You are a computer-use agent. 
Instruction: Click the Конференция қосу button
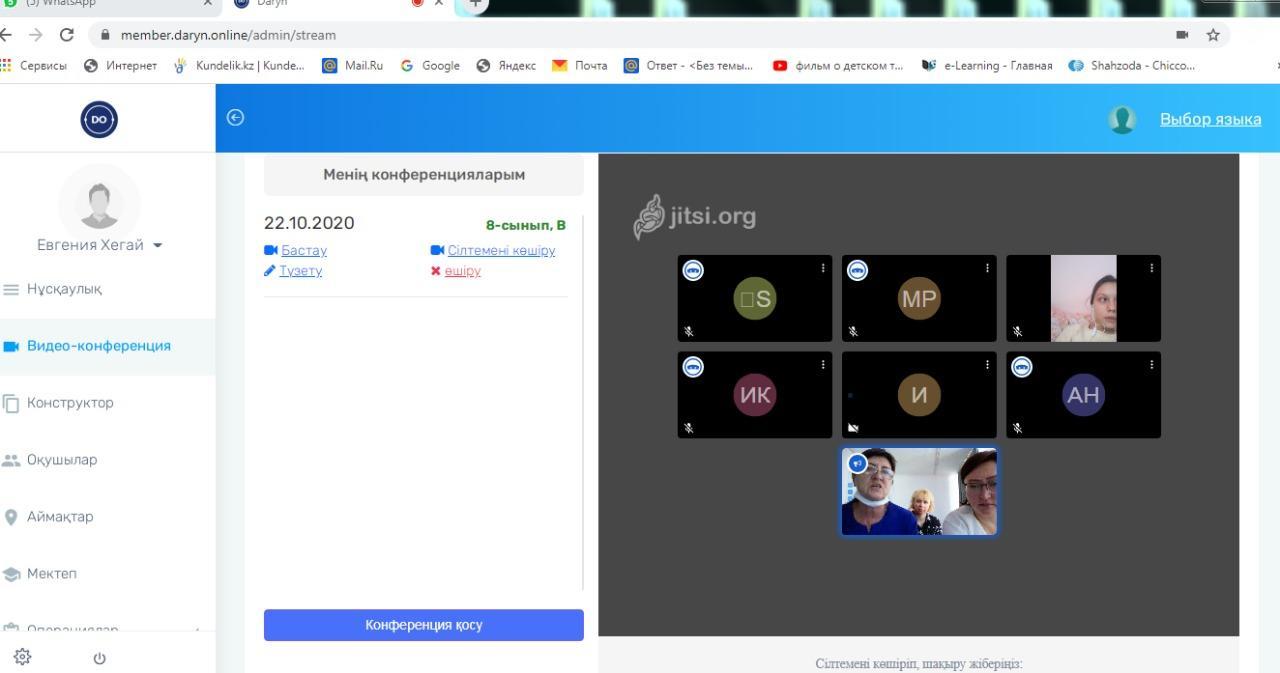click(424, 625)
